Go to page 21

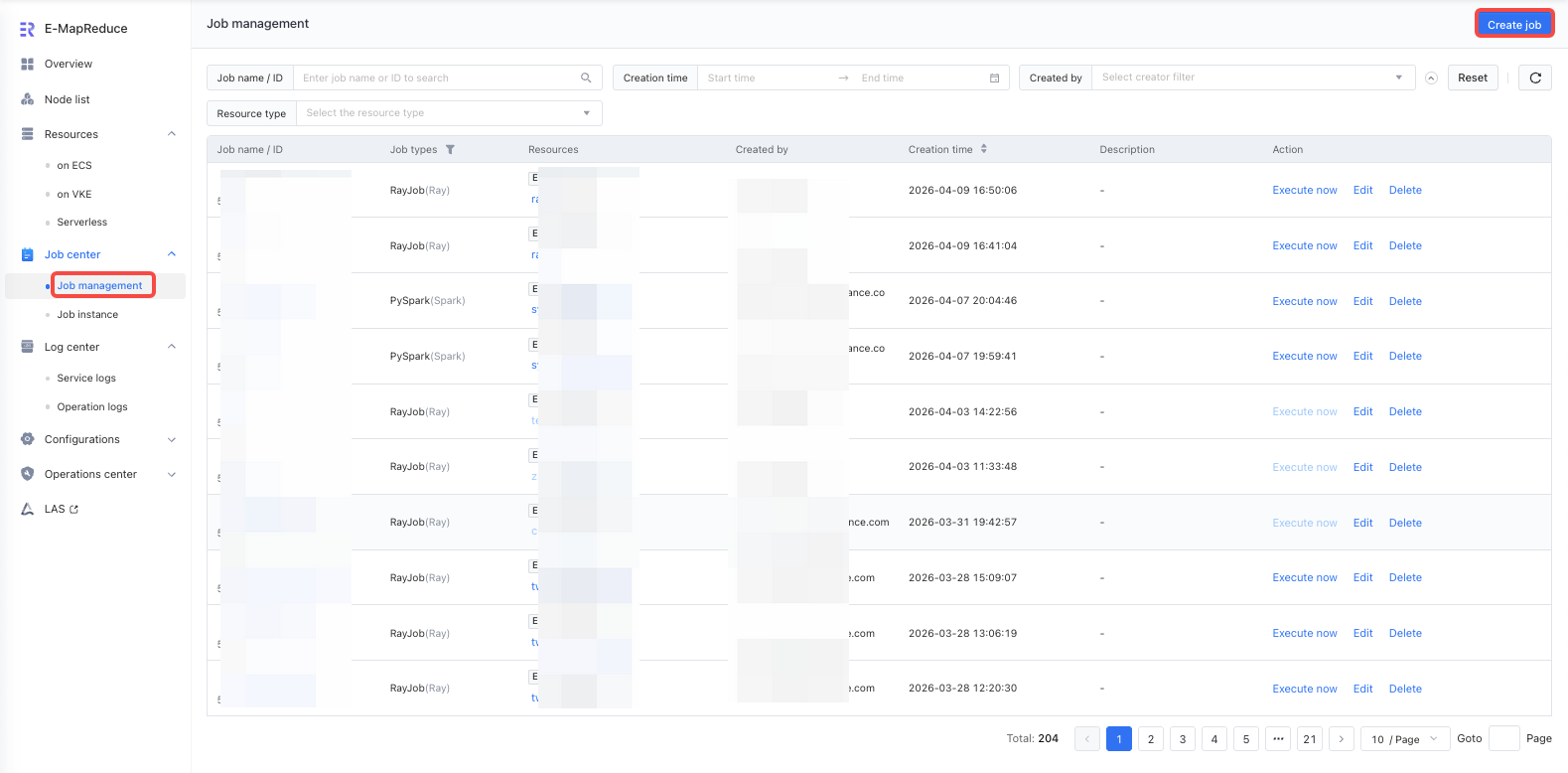tap(1310, 739)
